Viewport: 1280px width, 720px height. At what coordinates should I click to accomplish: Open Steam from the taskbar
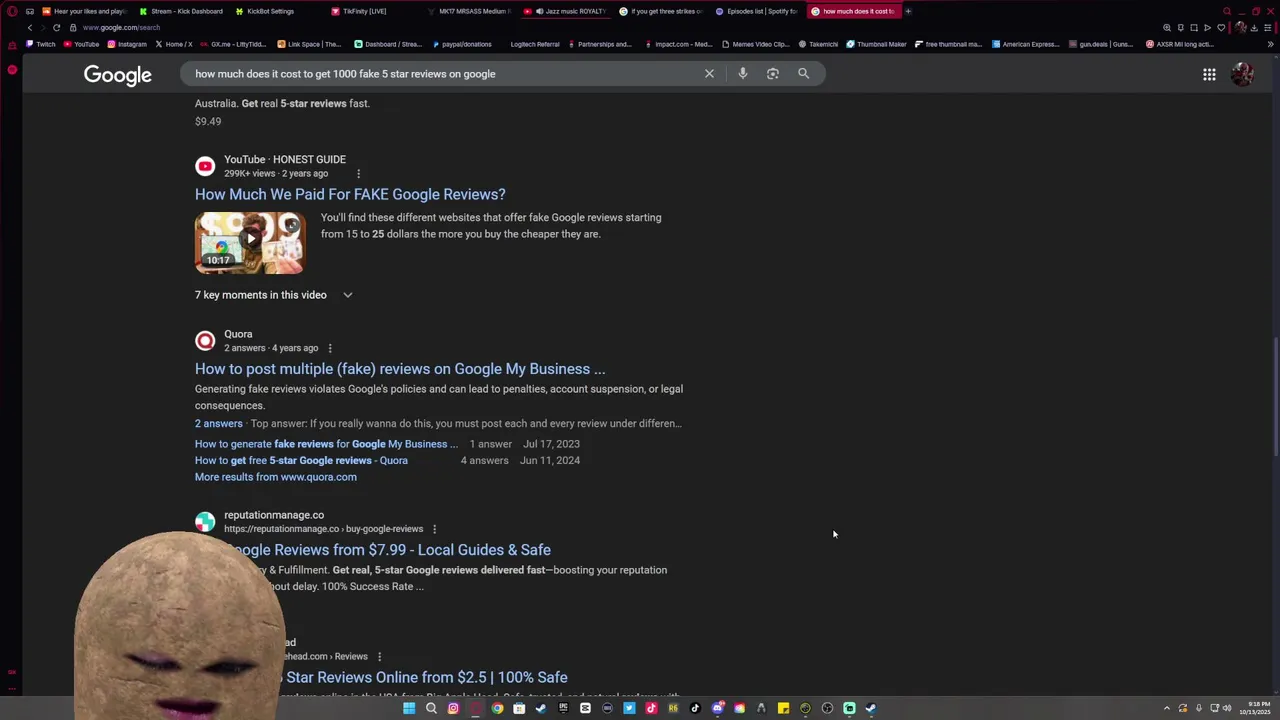(x=541, y=708)
